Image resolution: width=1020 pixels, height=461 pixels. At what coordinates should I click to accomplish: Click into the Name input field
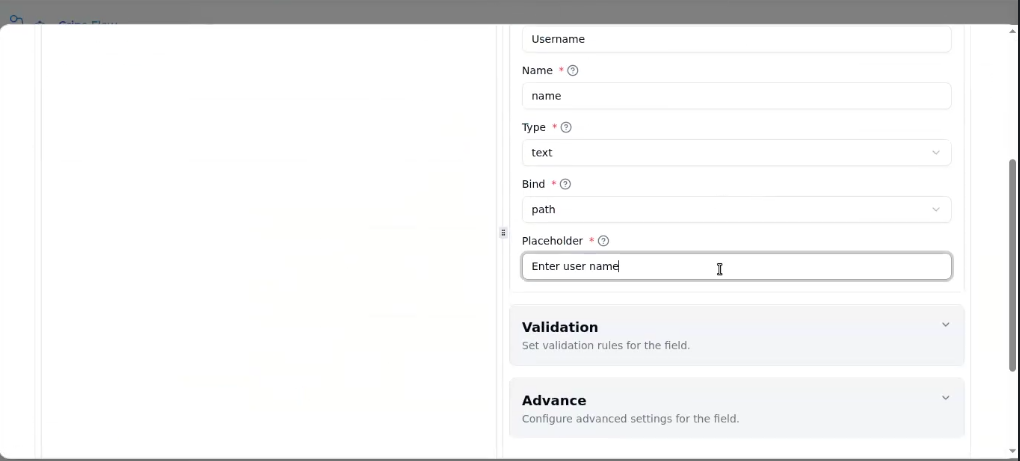click(x=736, y=96)
